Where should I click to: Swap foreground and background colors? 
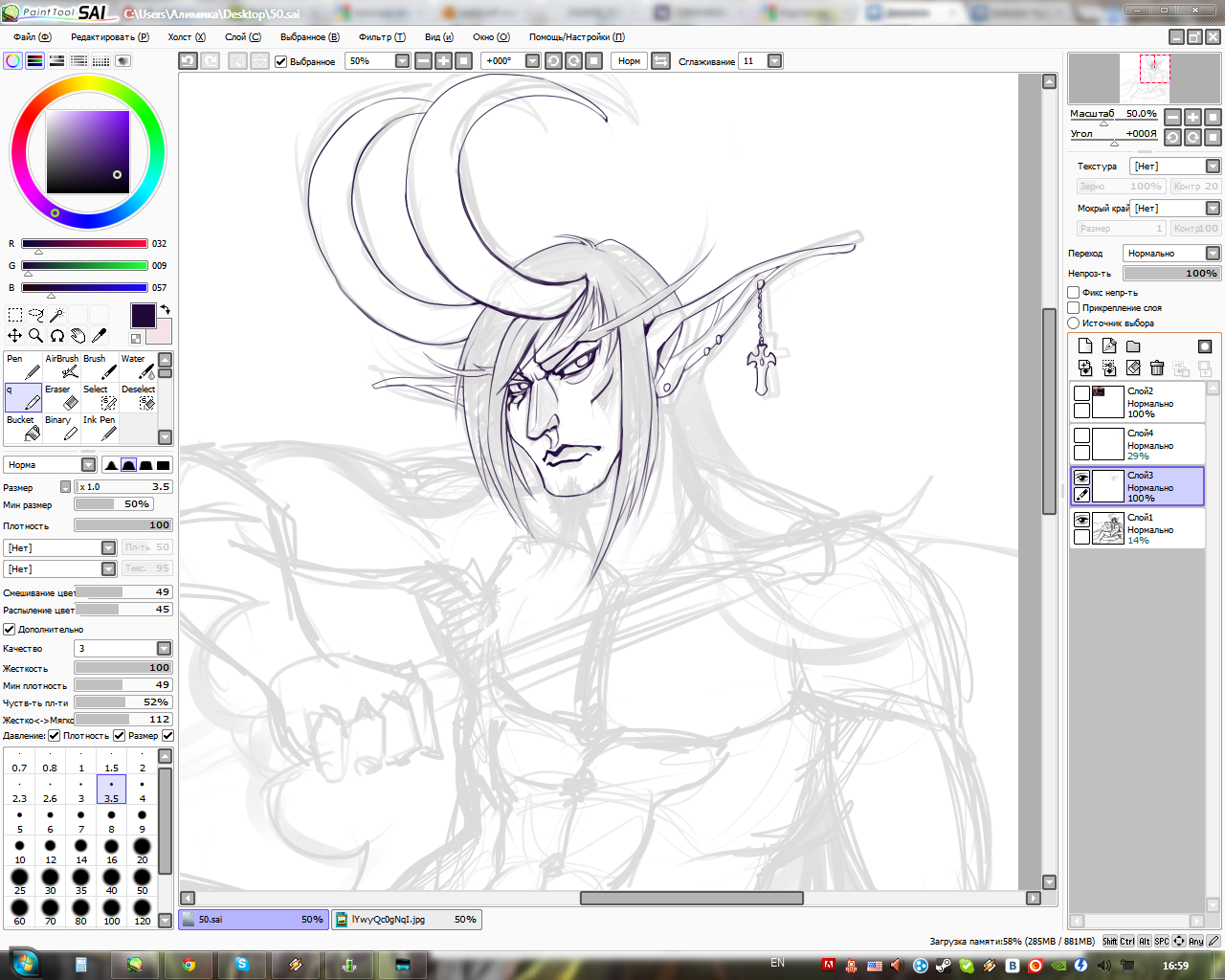click(x=165, y=309)
